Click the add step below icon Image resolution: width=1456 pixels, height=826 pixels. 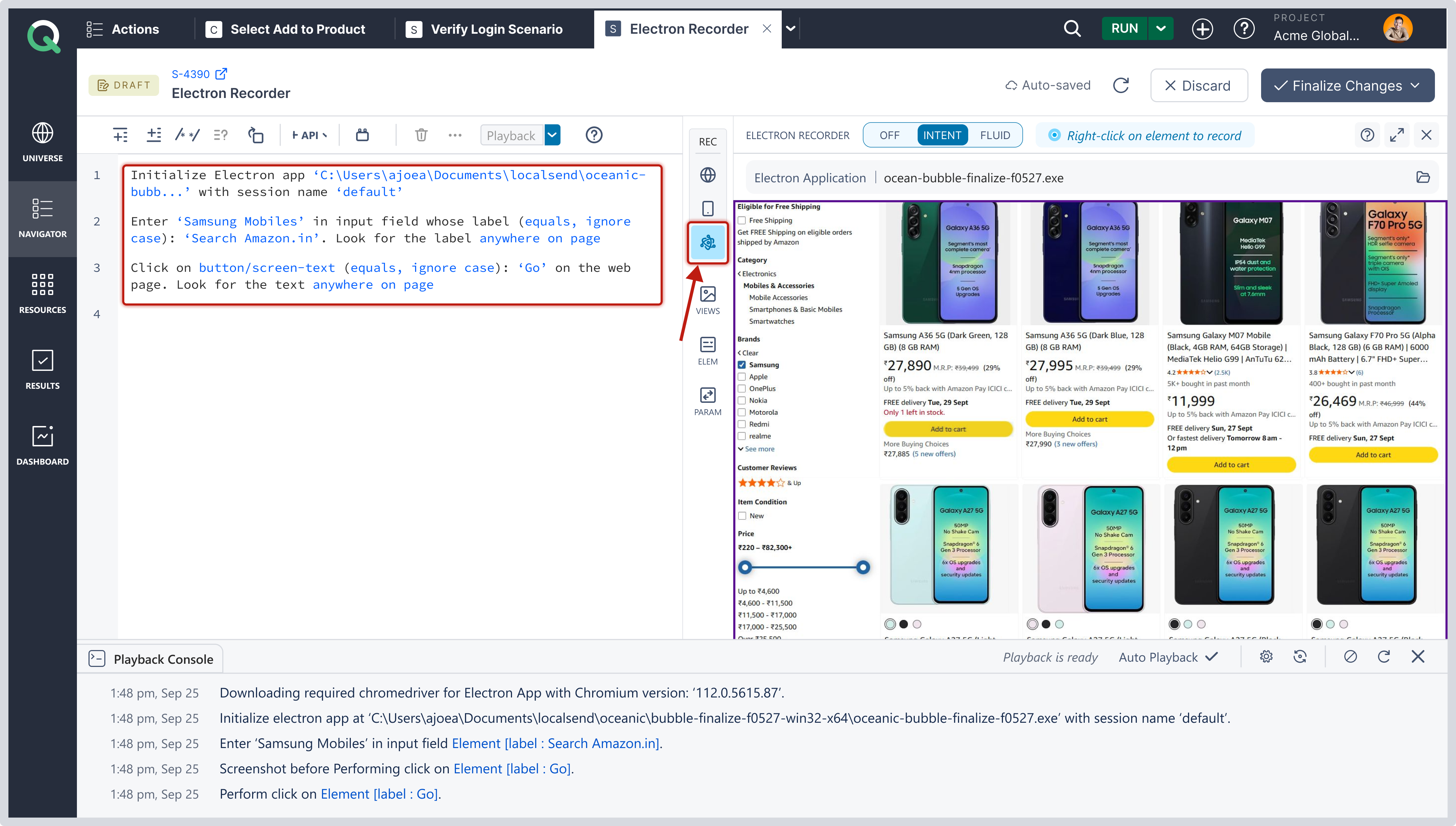[x=154, y=135]
